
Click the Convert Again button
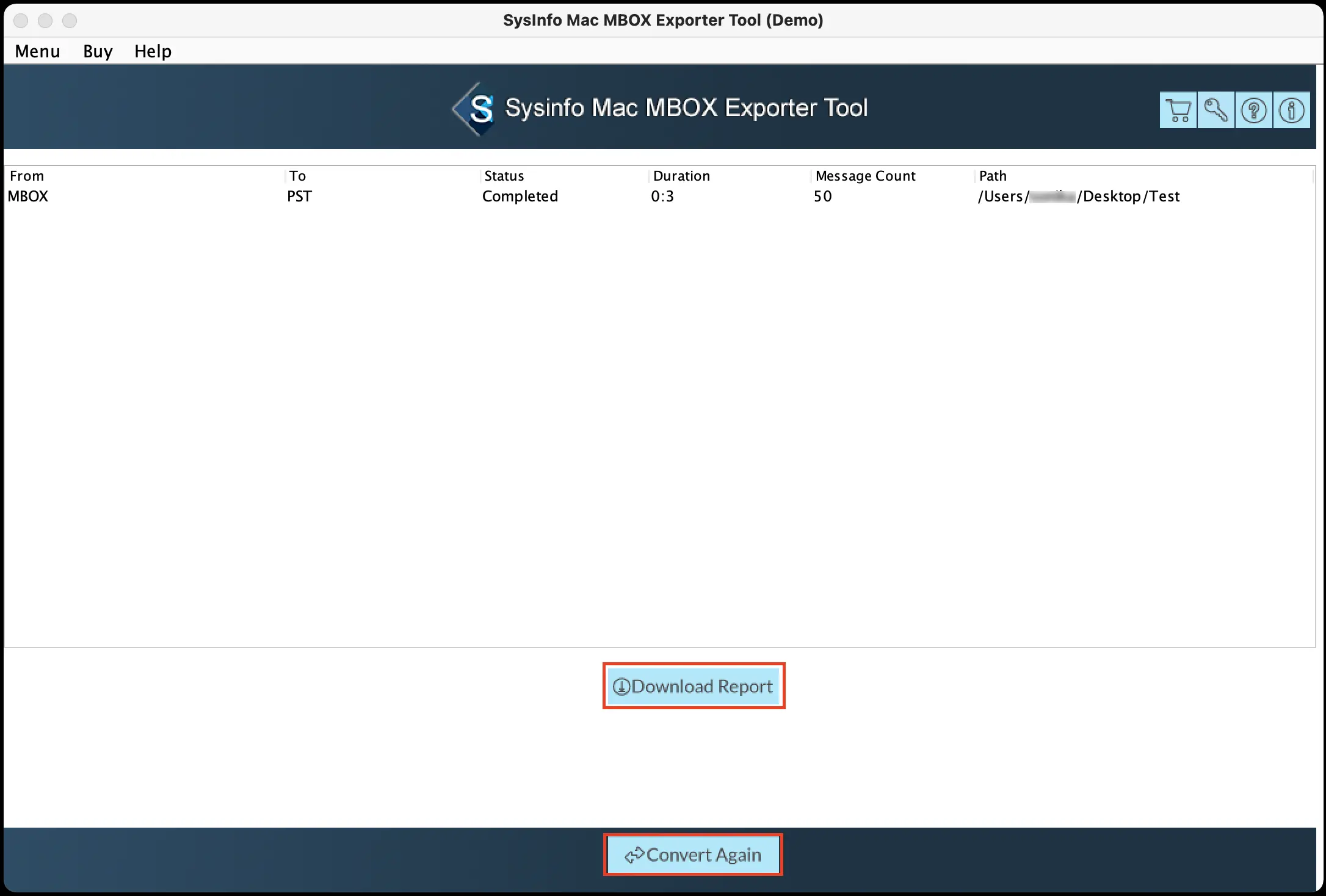(x=693, y=854)
